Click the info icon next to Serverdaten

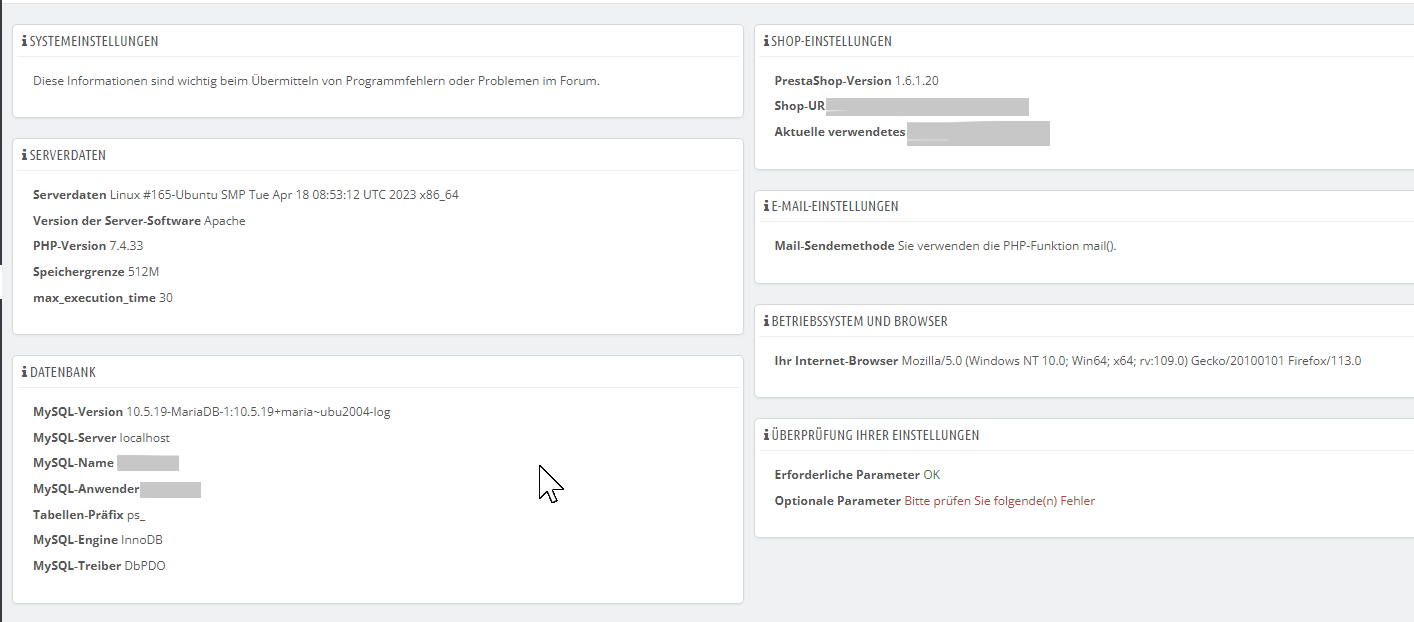coord(24,156)
